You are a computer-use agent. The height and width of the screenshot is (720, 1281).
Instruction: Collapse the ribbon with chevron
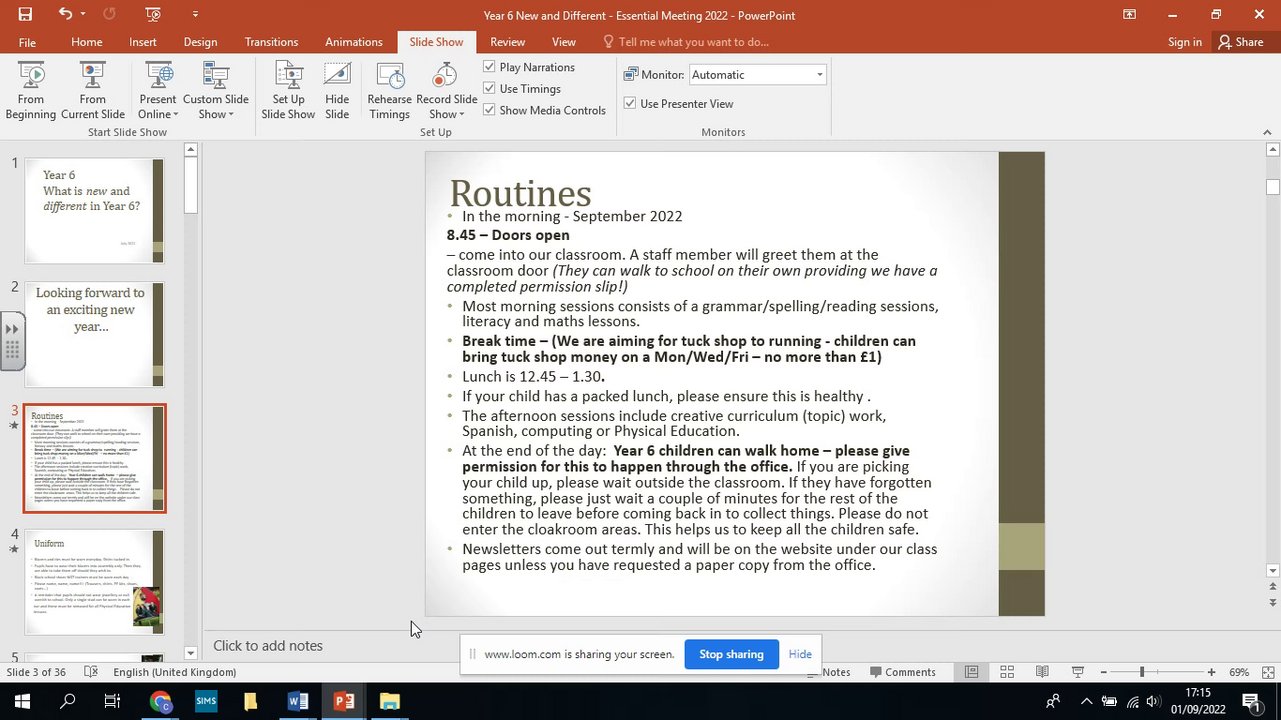(1267, 132)
